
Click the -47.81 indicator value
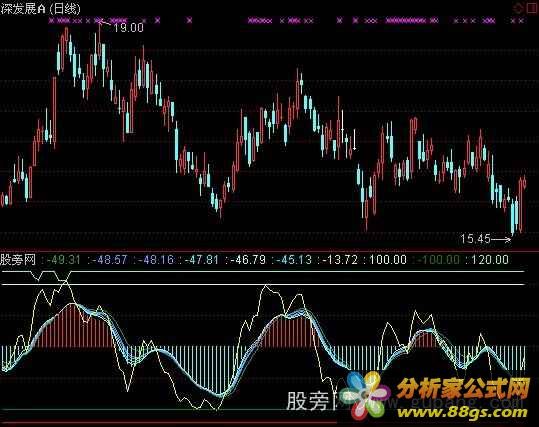click(201, 260)
